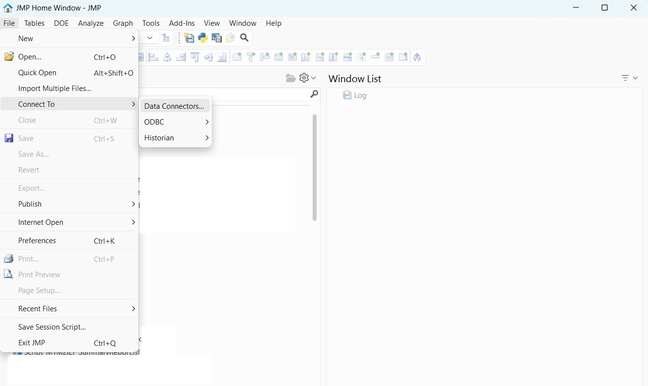This screenshot has width=648, height=386.
Task: Click the database query icon beside Python
Action: pos(217,38)
